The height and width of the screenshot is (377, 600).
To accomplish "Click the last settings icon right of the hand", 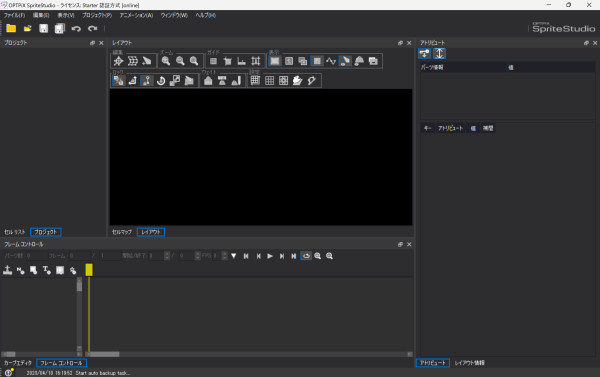I will click(312, 80).
